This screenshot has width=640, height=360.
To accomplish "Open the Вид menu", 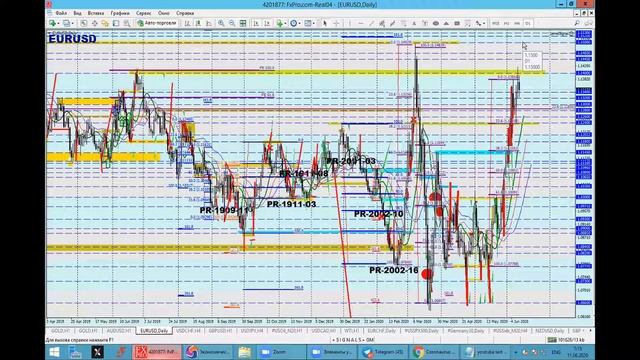I will pos(77,13).
